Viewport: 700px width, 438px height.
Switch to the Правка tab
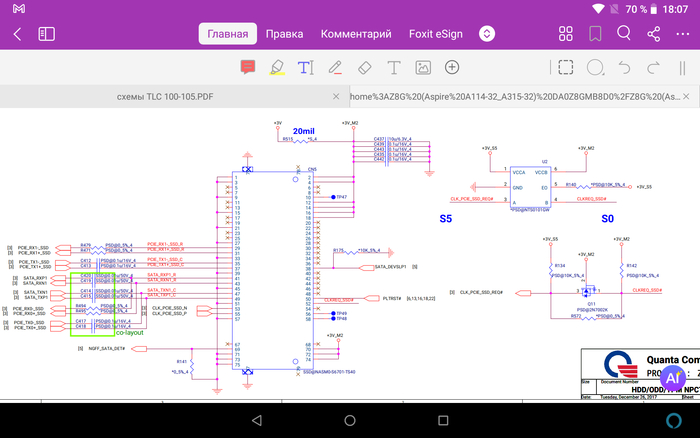285,34
